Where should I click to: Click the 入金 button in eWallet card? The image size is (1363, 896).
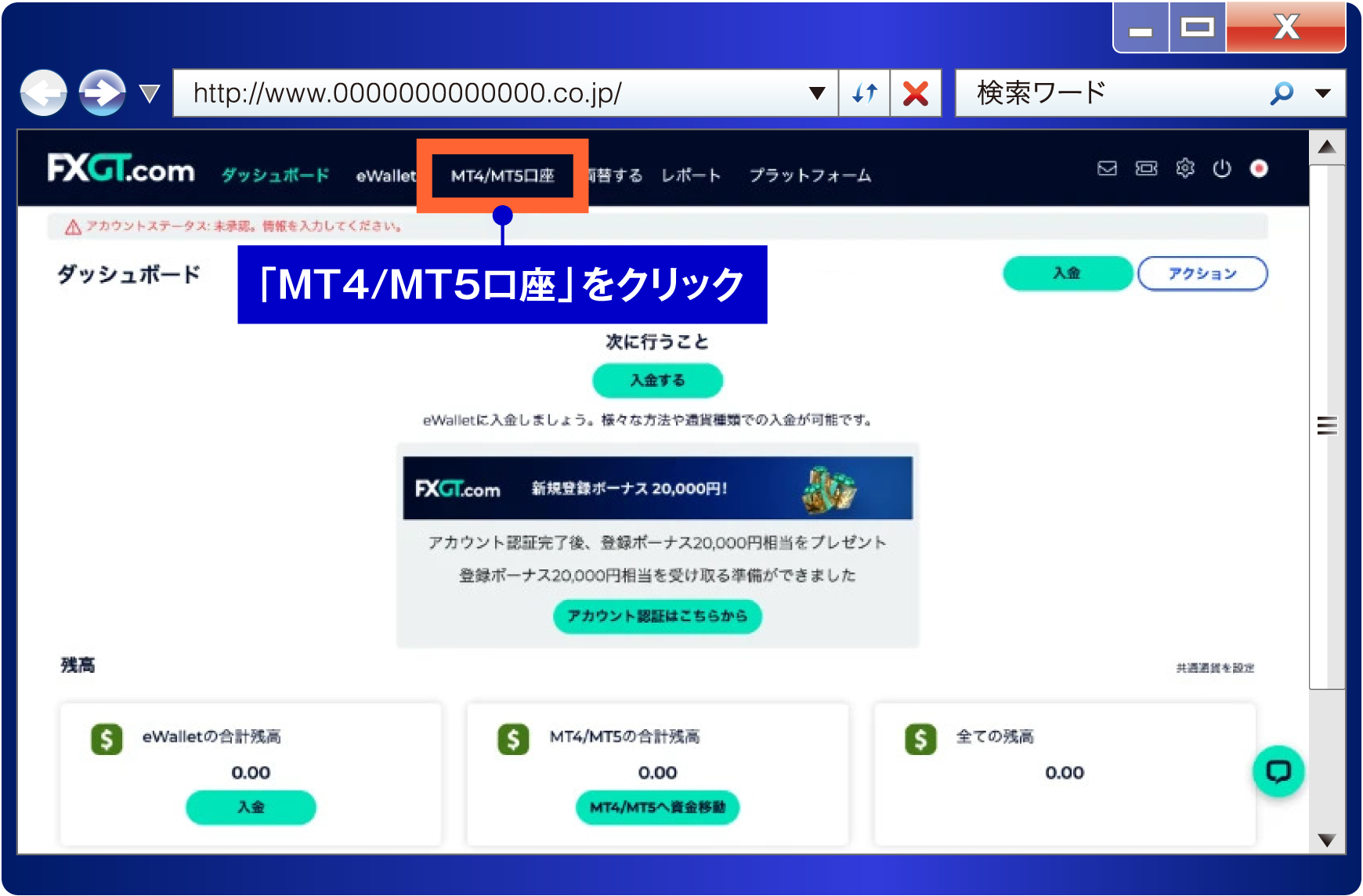[x=251, y=807]
